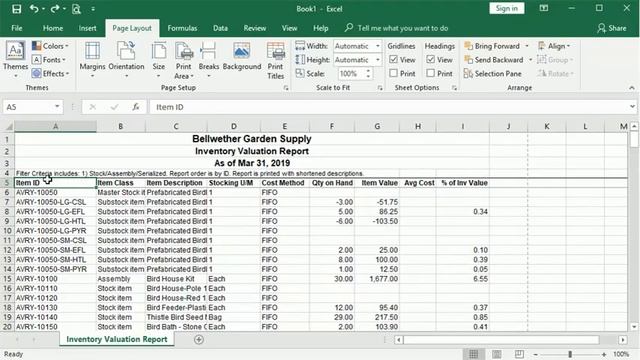
Task: Select row 15 header
Action: click(x=7, y=279)
